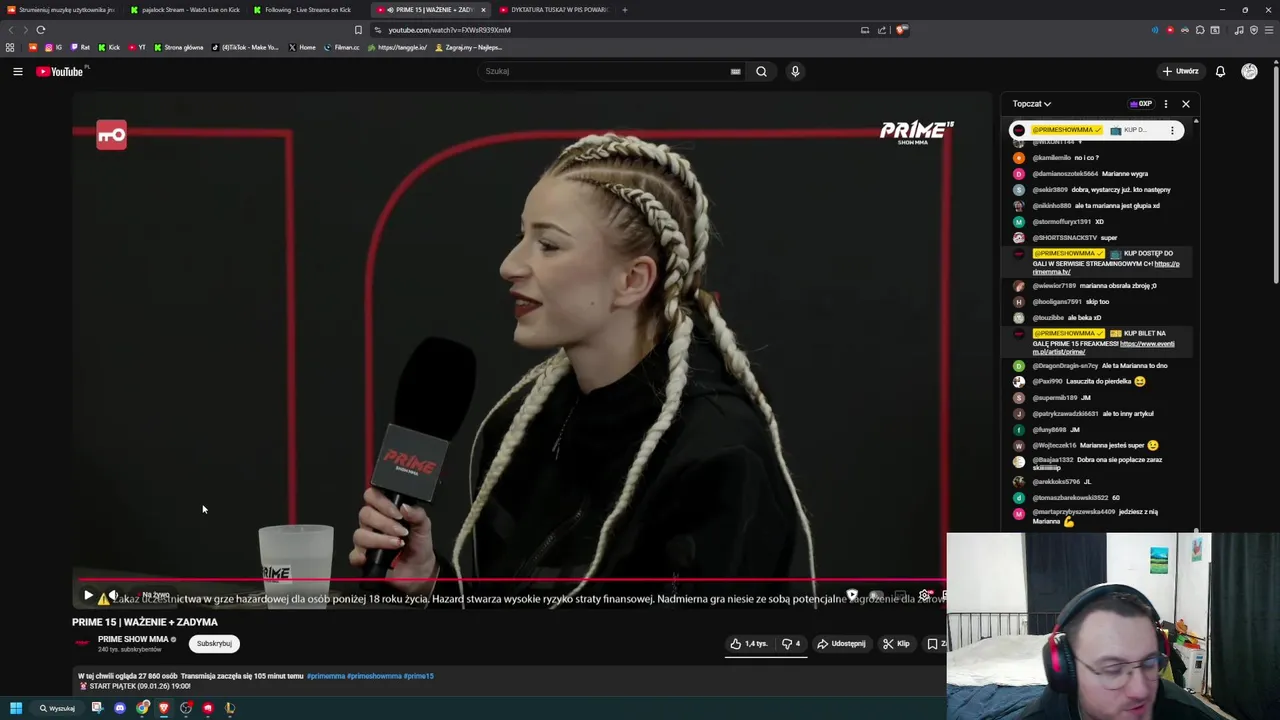Open Discord from the taskbar
The height and width of the screenshot is (720, 1280).
pos(120,708)
